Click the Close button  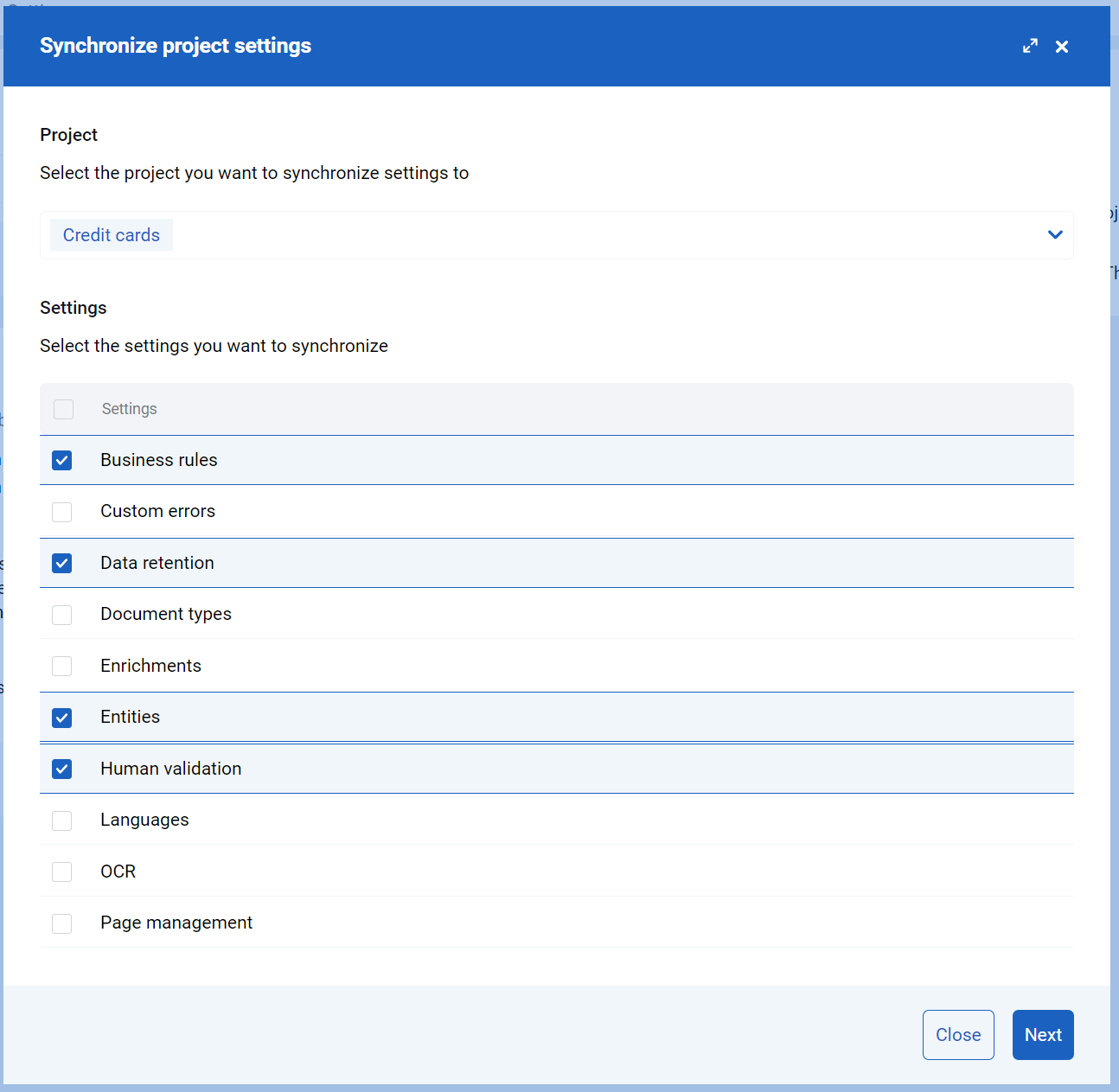pyautogui.click(x=958, y=1035)
